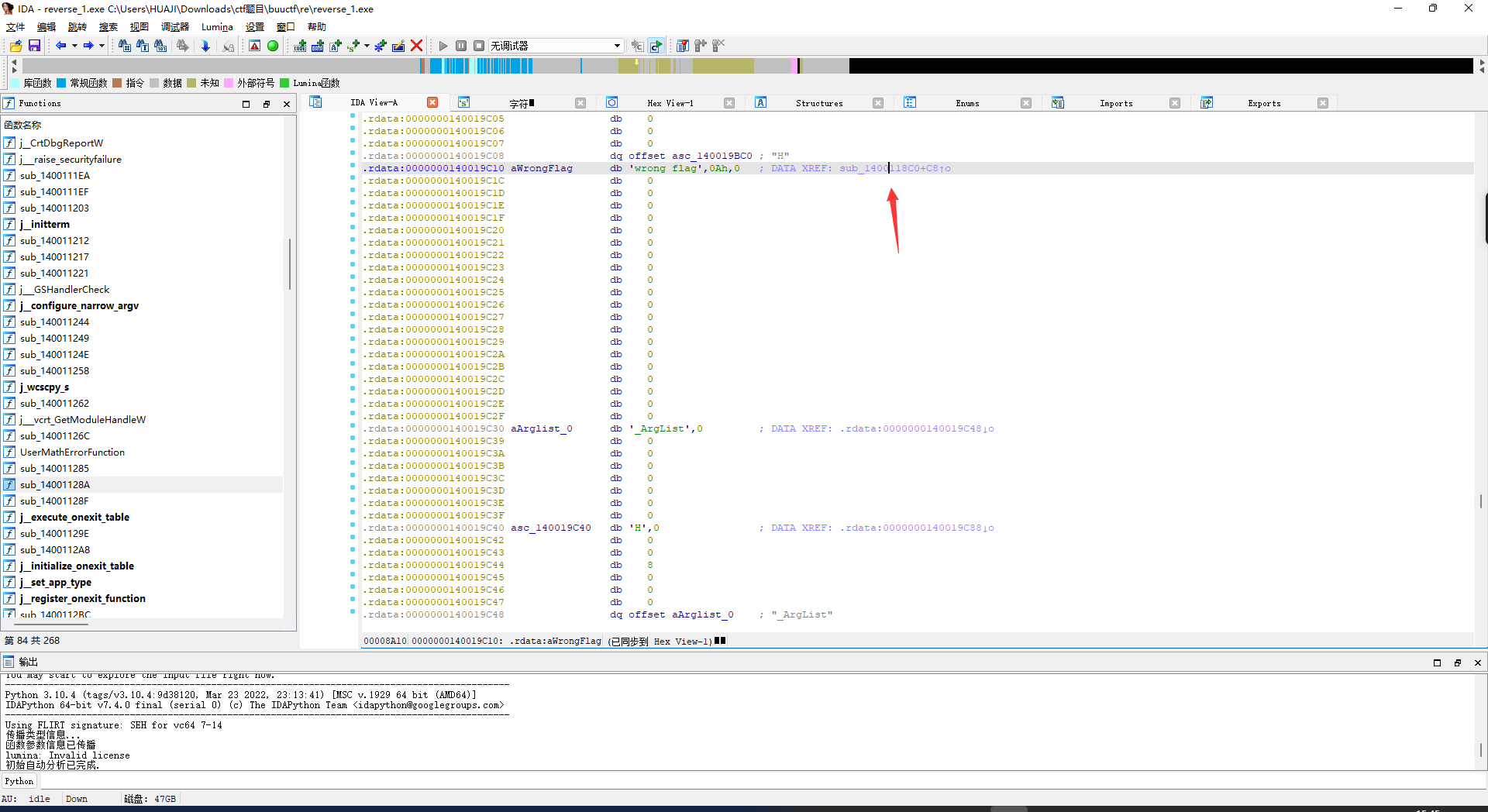Jump back with the blue left arrow
The image size is (1488, 812).
click(60, 46)
